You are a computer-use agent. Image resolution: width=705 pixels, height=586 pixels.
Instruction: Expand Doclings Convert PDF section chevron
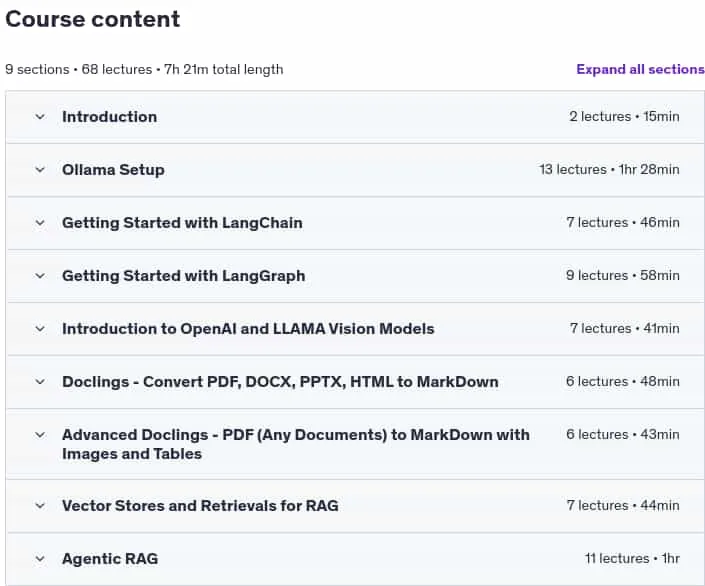click(x=40, y=382)
